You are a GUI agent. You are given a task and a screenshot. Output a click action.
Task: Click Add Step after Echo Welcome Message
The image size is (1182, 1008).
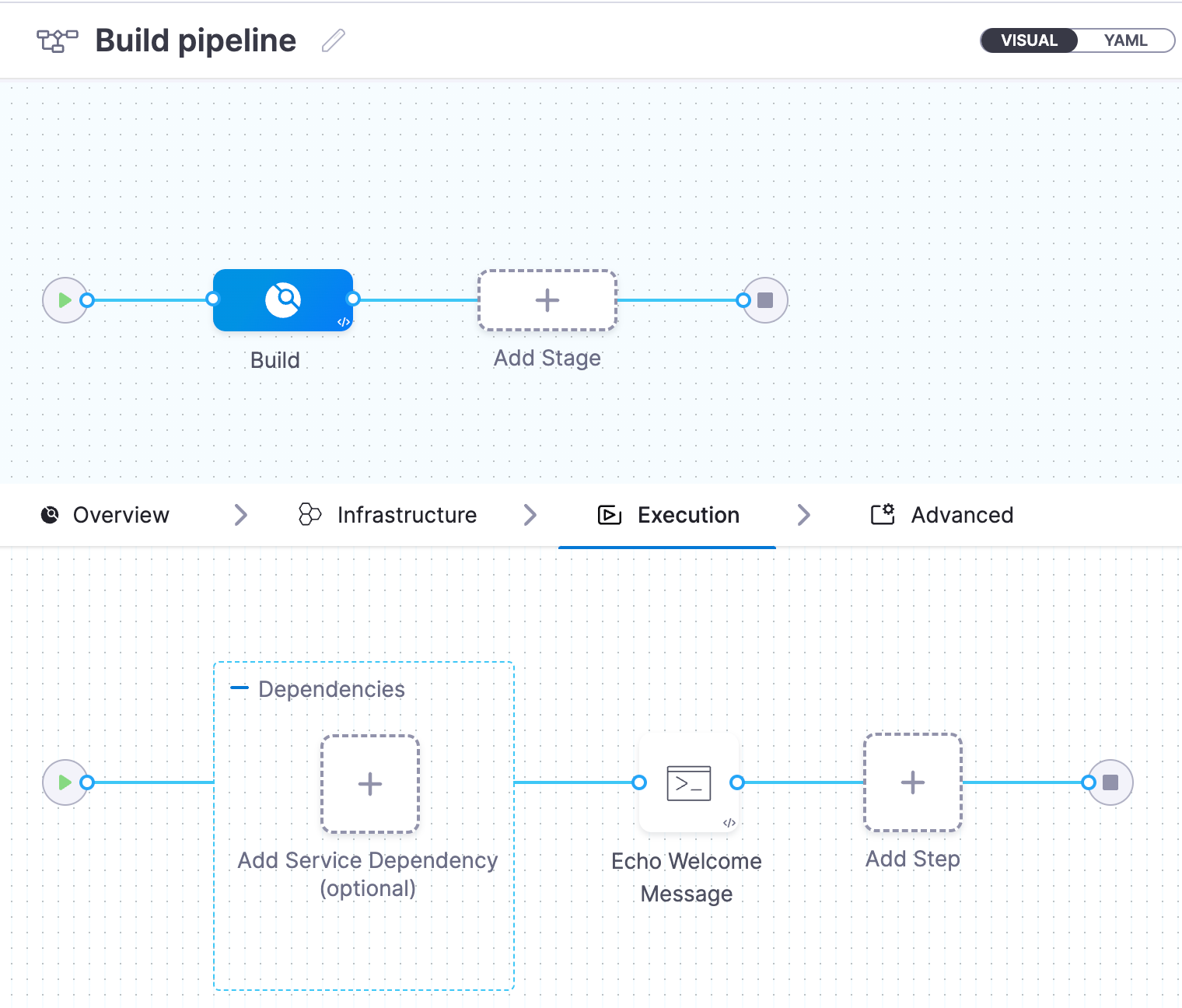912,783
